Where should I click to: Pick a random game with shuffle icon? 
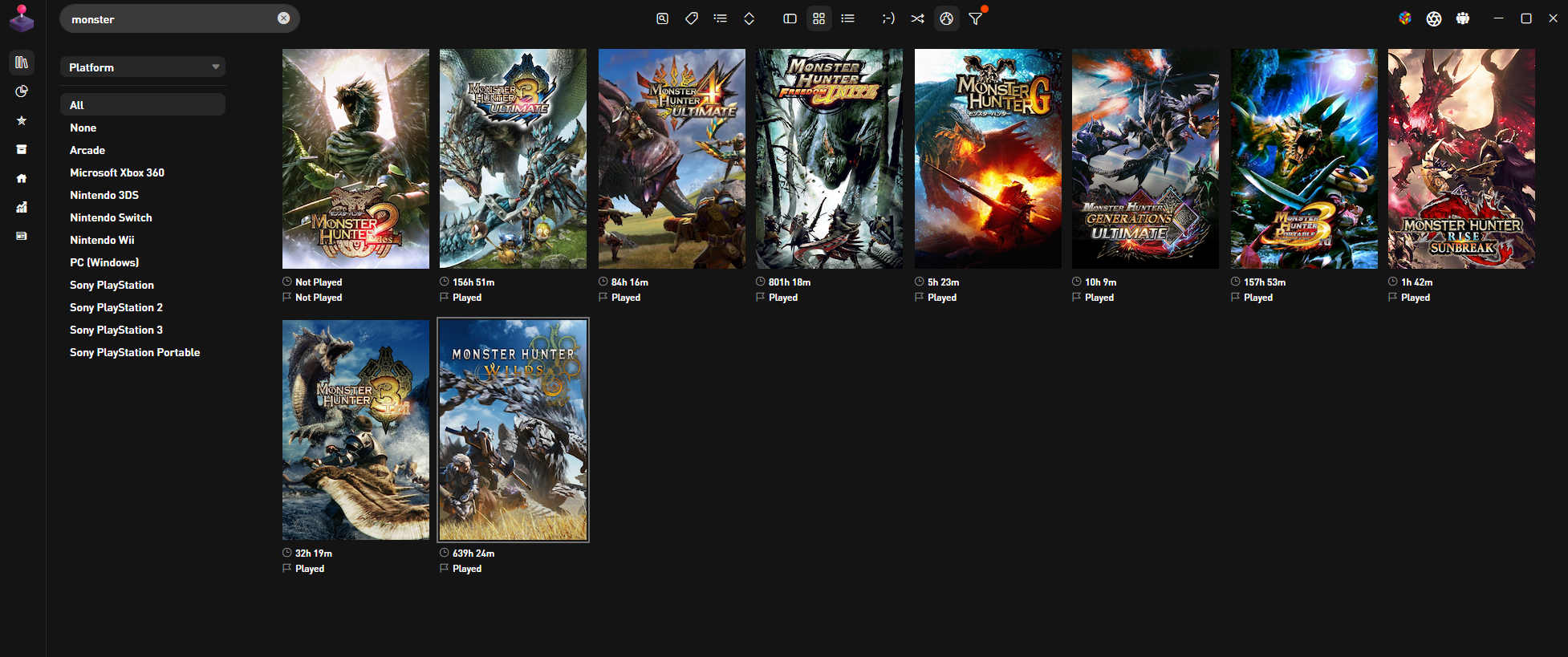tap(917, 18)
